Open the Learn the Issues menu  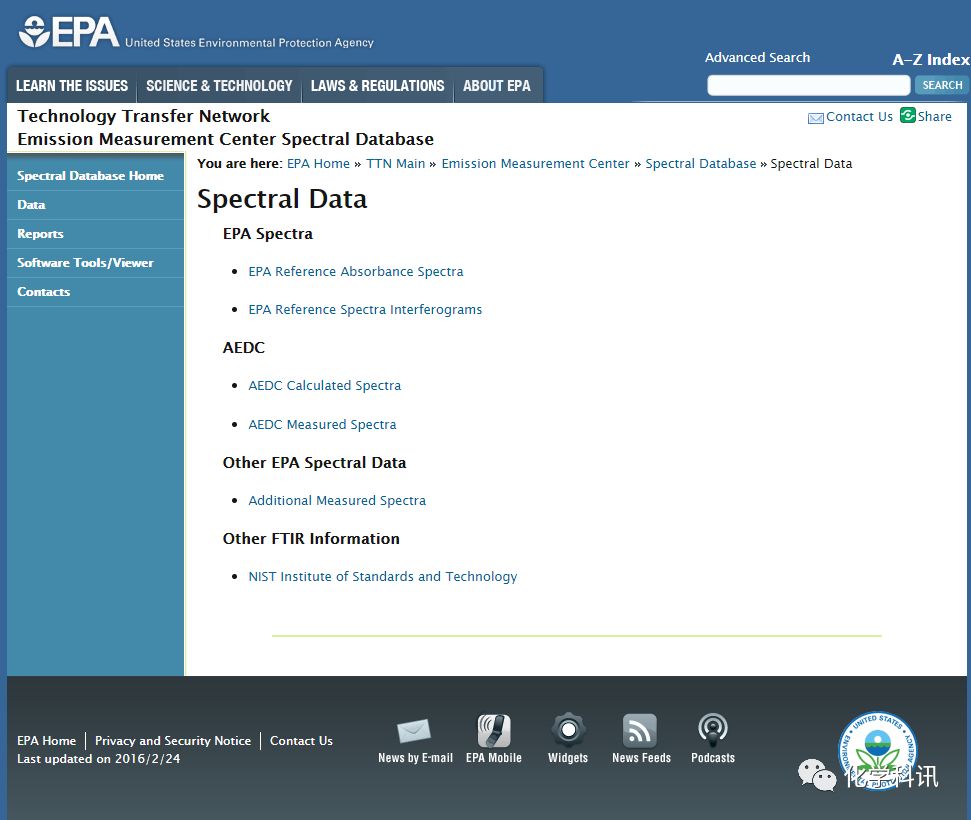[72, 86]
